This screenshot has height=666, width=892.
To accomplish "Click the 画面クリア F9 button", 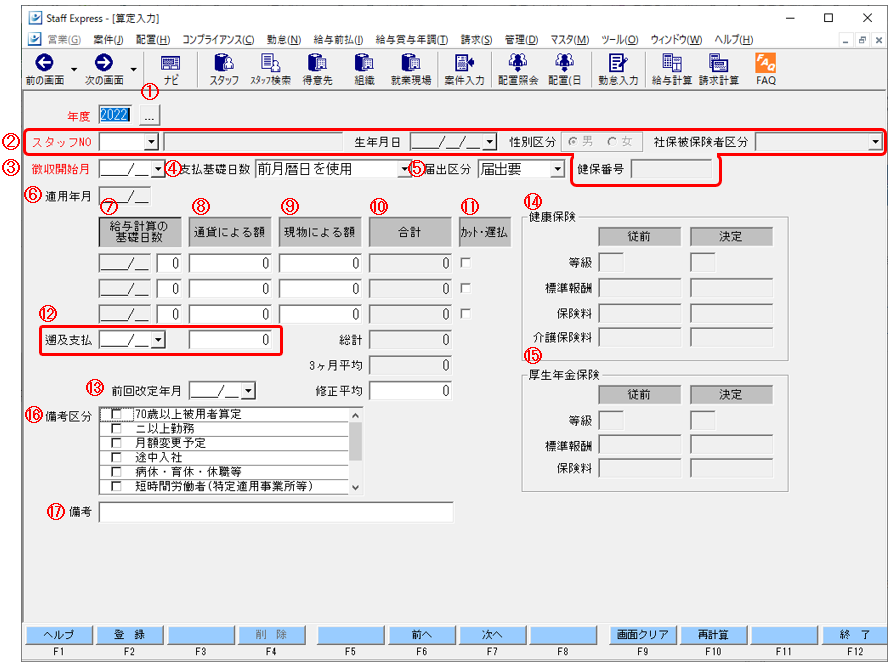I will click(x=643, y=635).
